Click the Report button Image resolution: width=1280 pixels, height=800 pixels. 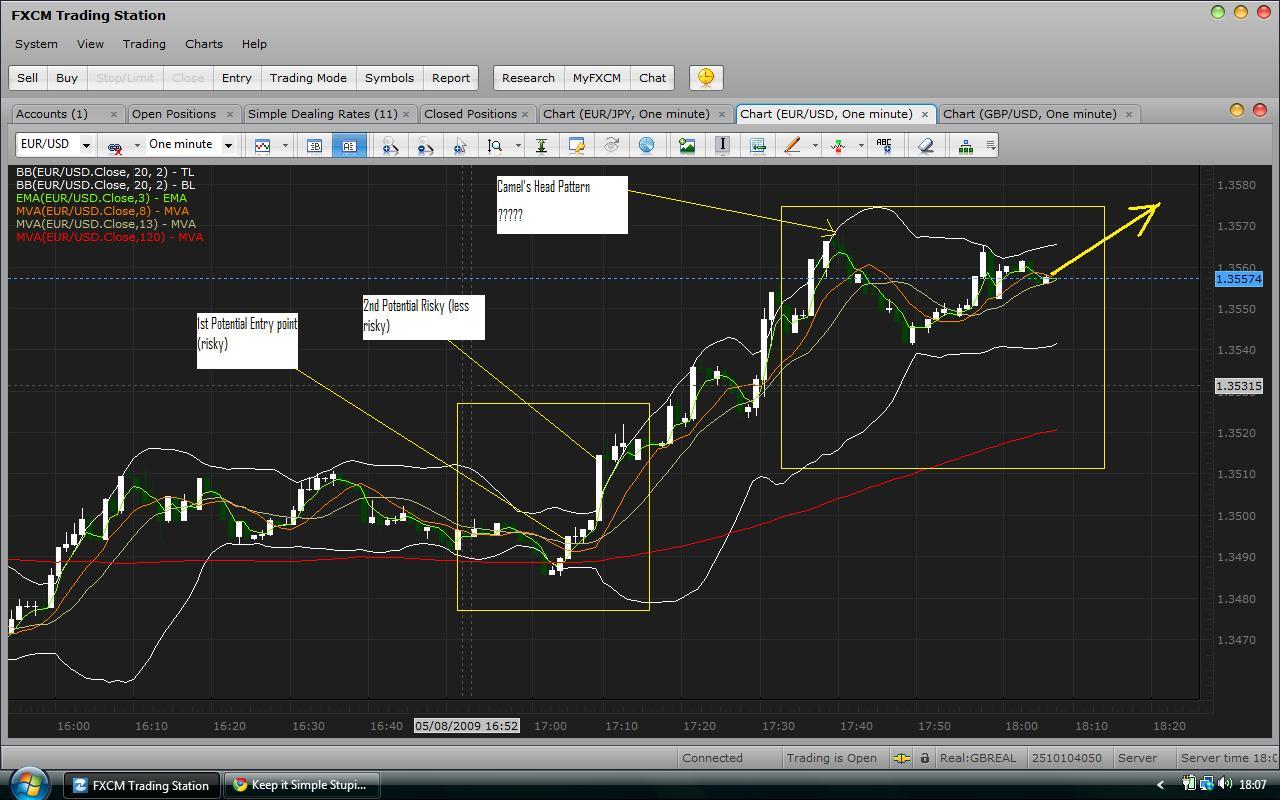pyautogui.click(x=451, y=78)
